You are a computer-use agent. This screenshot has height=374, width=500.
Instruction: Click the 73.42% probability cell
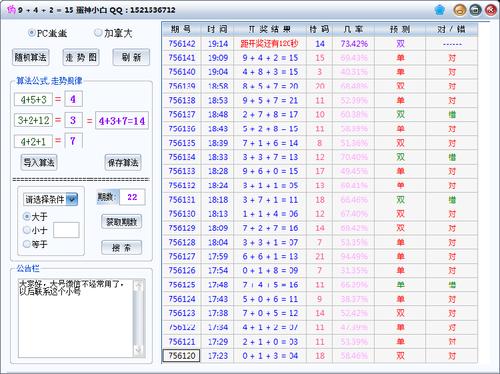(x=354, y=44)
